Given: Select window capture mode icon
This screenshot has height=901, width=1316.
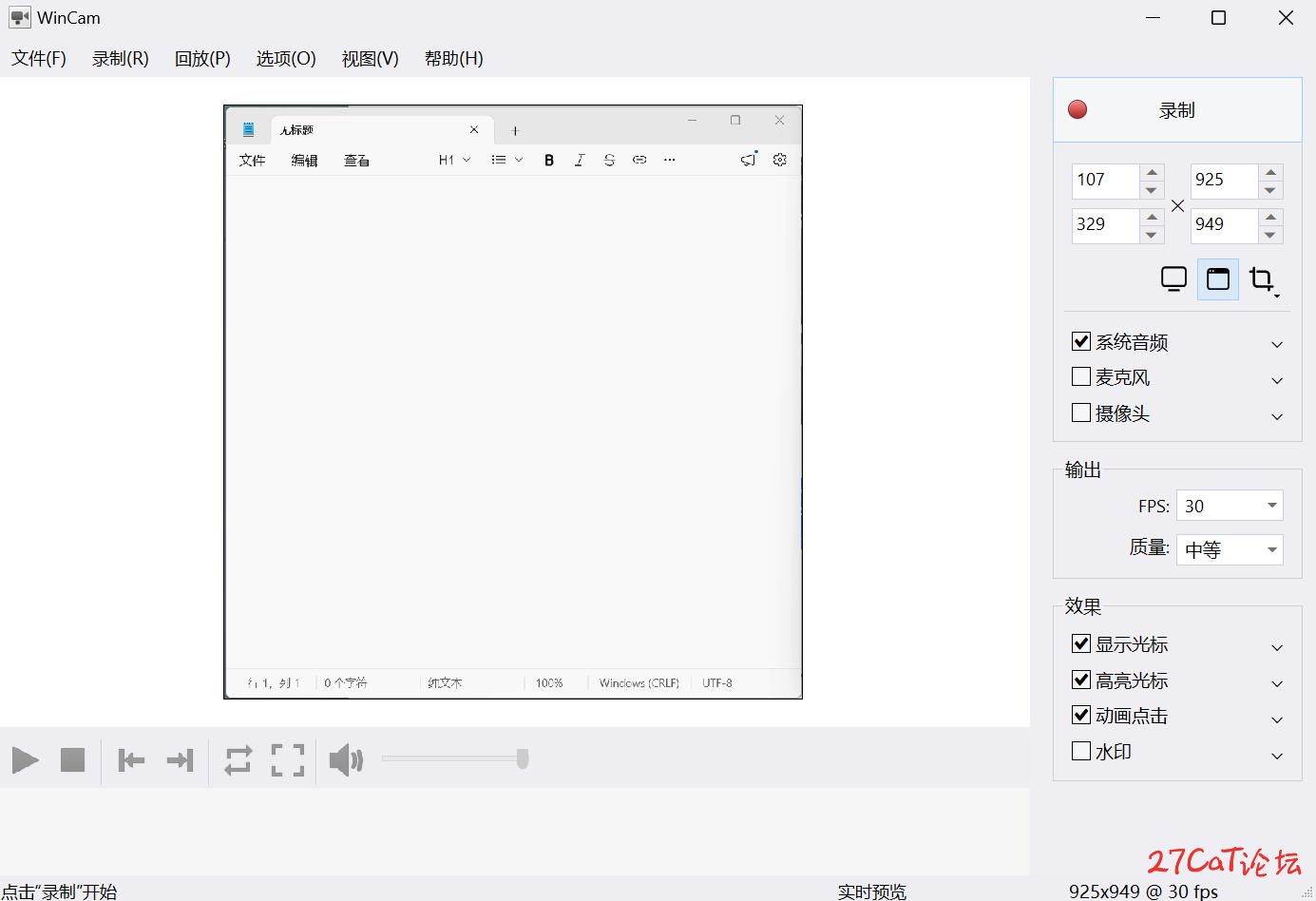Looking at the screenshot, I should 1218,279.
